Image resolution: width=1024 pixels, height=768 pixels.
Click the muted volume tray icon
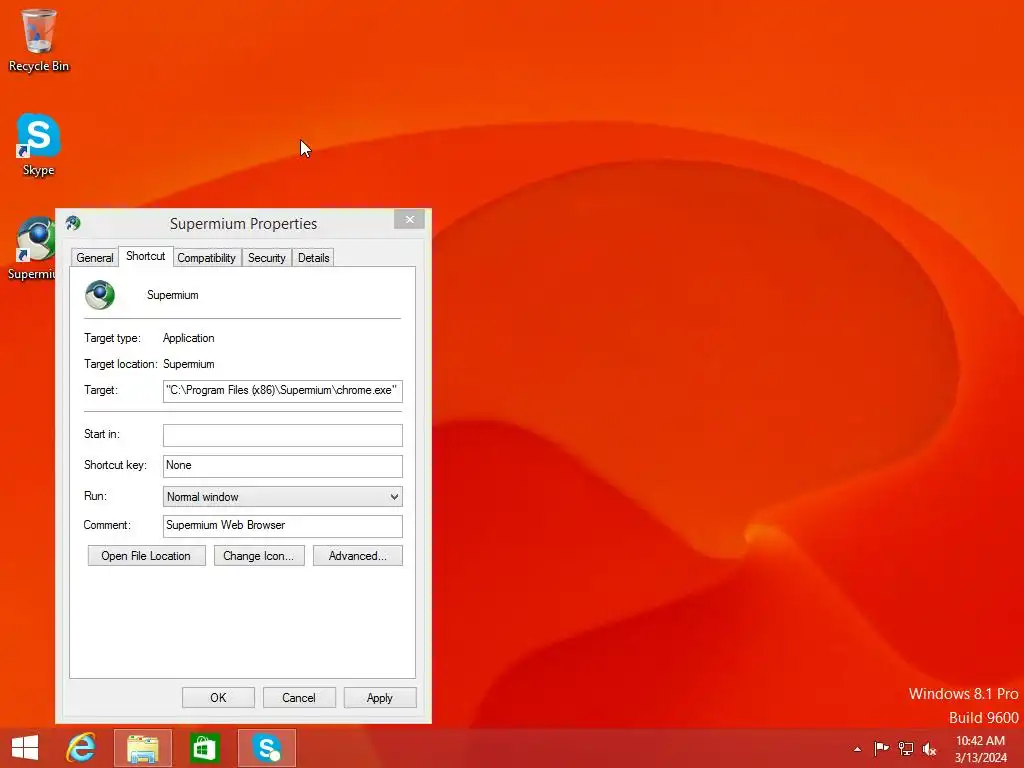(x=929, y=748)
